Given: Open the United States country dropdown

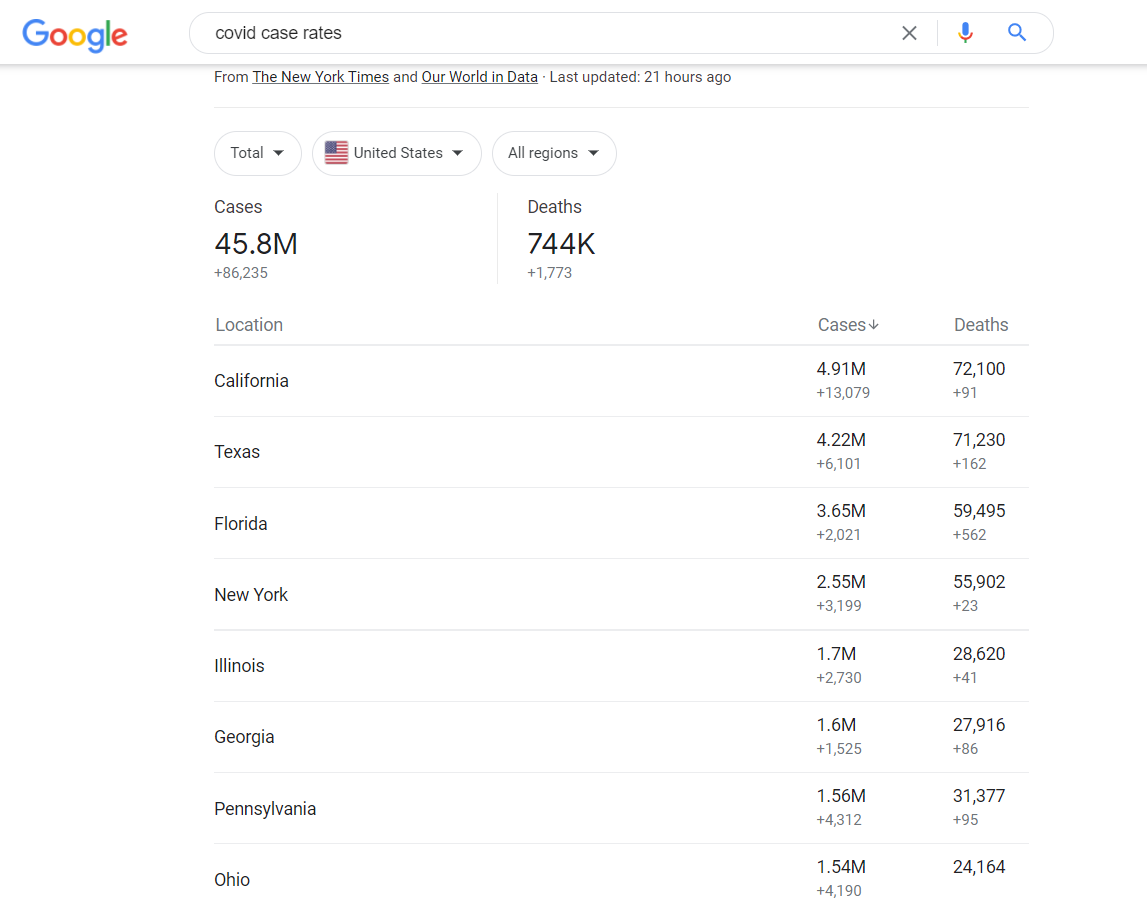Looking at the screenshot, I should click(396, 153).
